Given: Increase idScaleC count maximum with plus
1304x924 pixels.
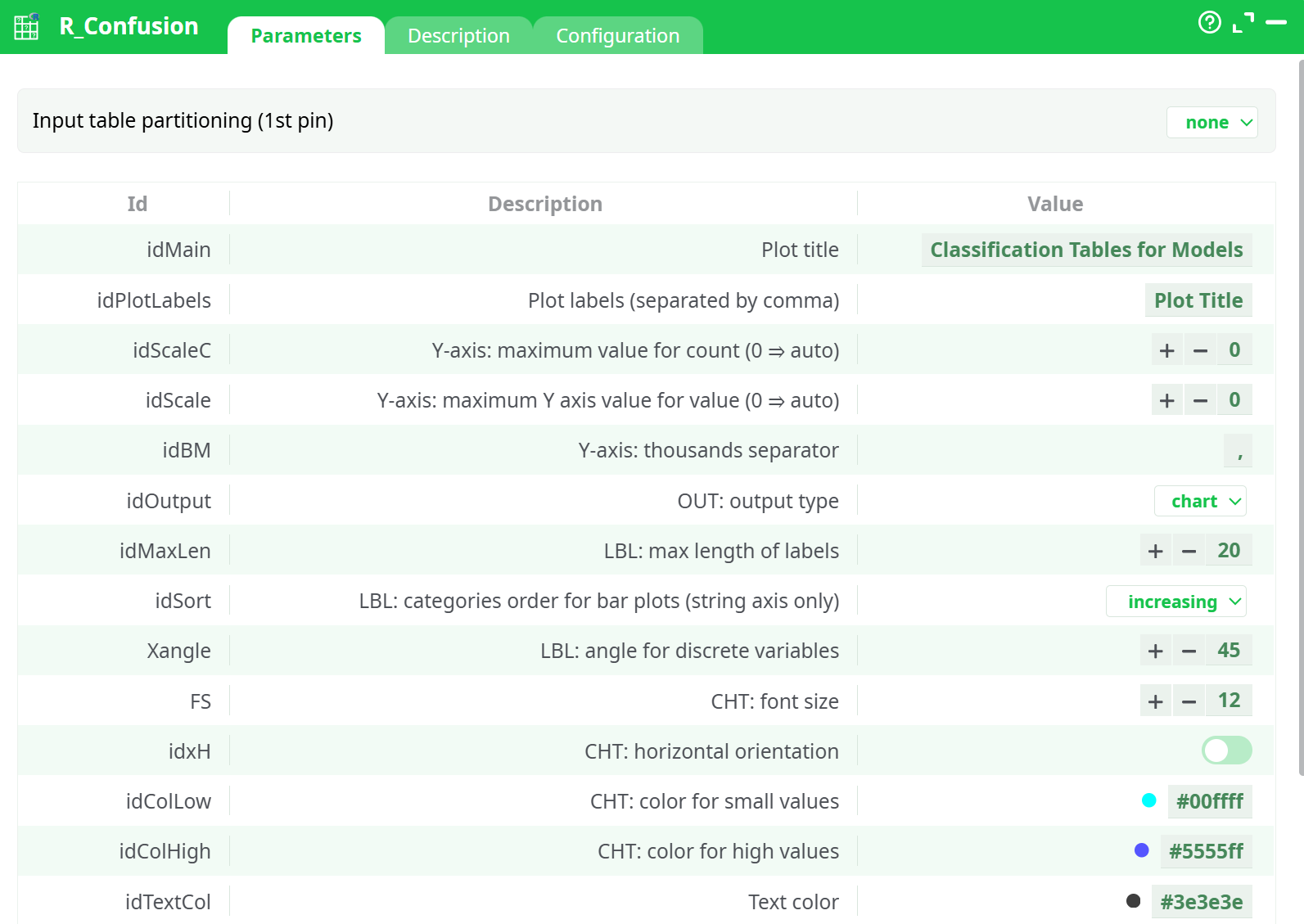Looking at the screenshot, I should [x=1166, y=351].
